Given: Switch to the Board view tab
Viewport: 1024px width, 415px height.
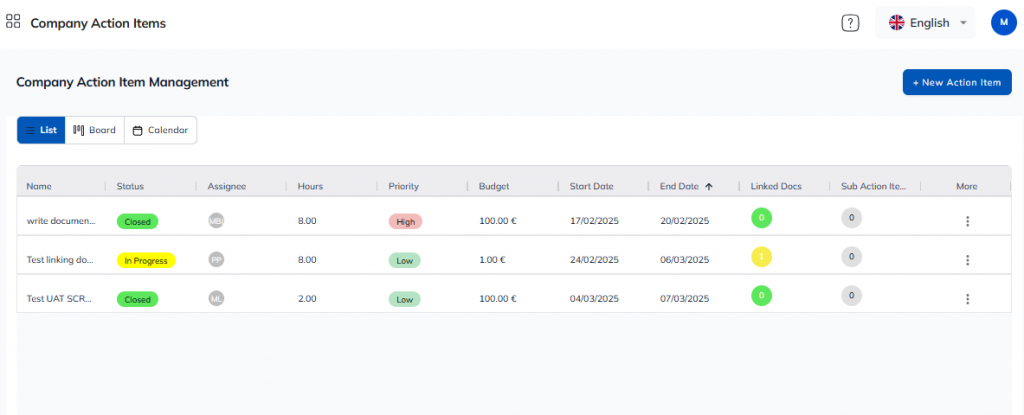Looking at the screenshot, I should click(95, 130).
